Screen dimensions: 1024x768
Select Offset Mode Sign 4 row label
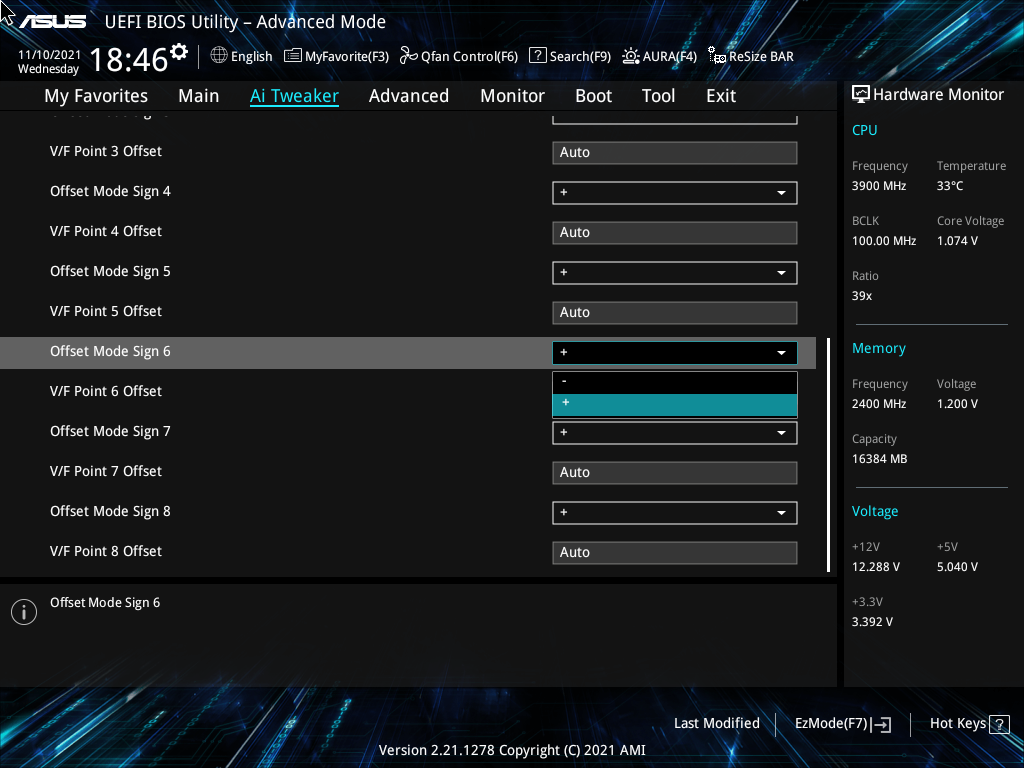click(x=110, y=192)
